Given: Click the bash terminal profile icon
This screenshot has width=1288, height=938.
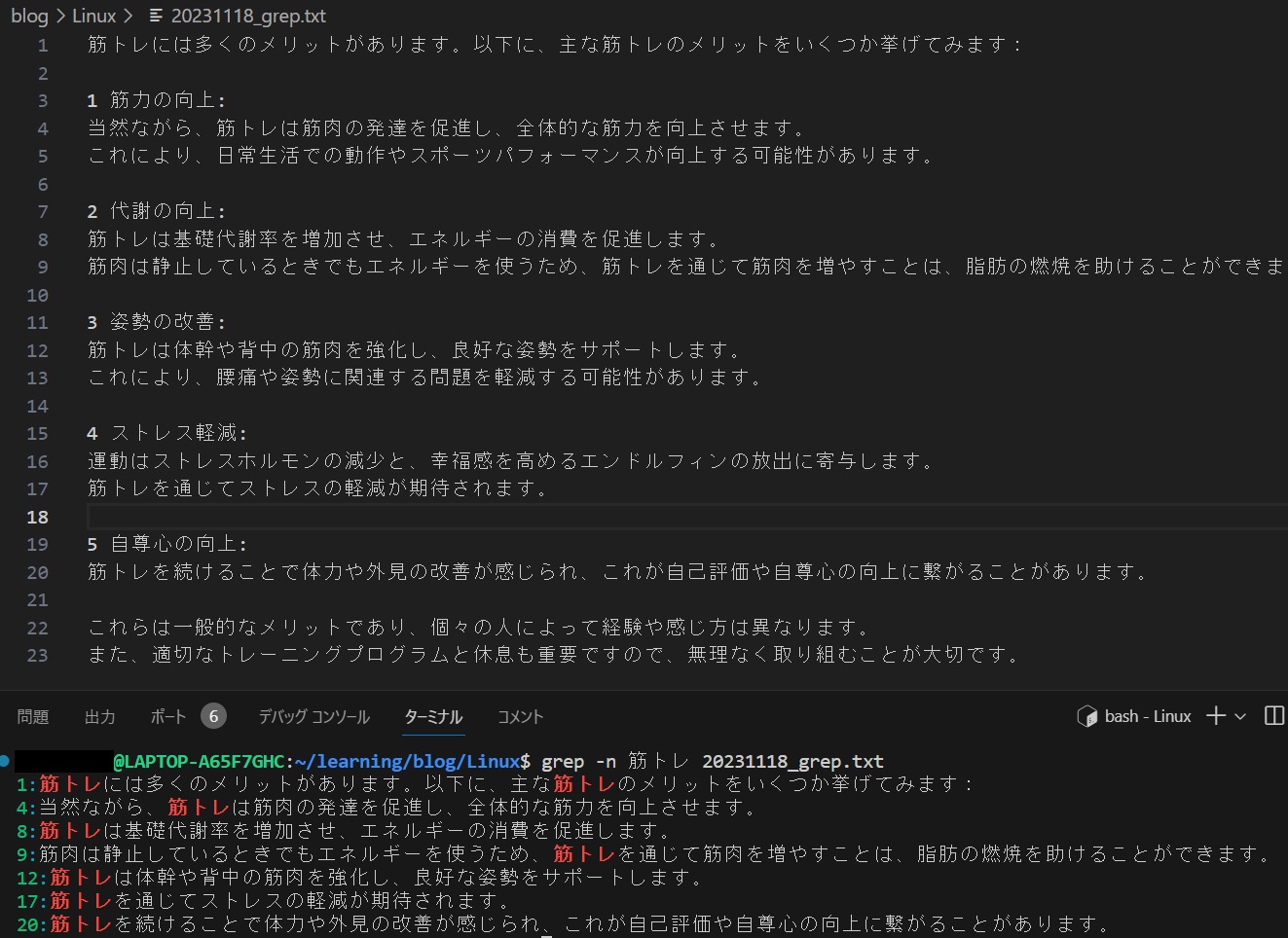Looking at the screenshot, I should pyautogui.click(x=1086, y=716).
